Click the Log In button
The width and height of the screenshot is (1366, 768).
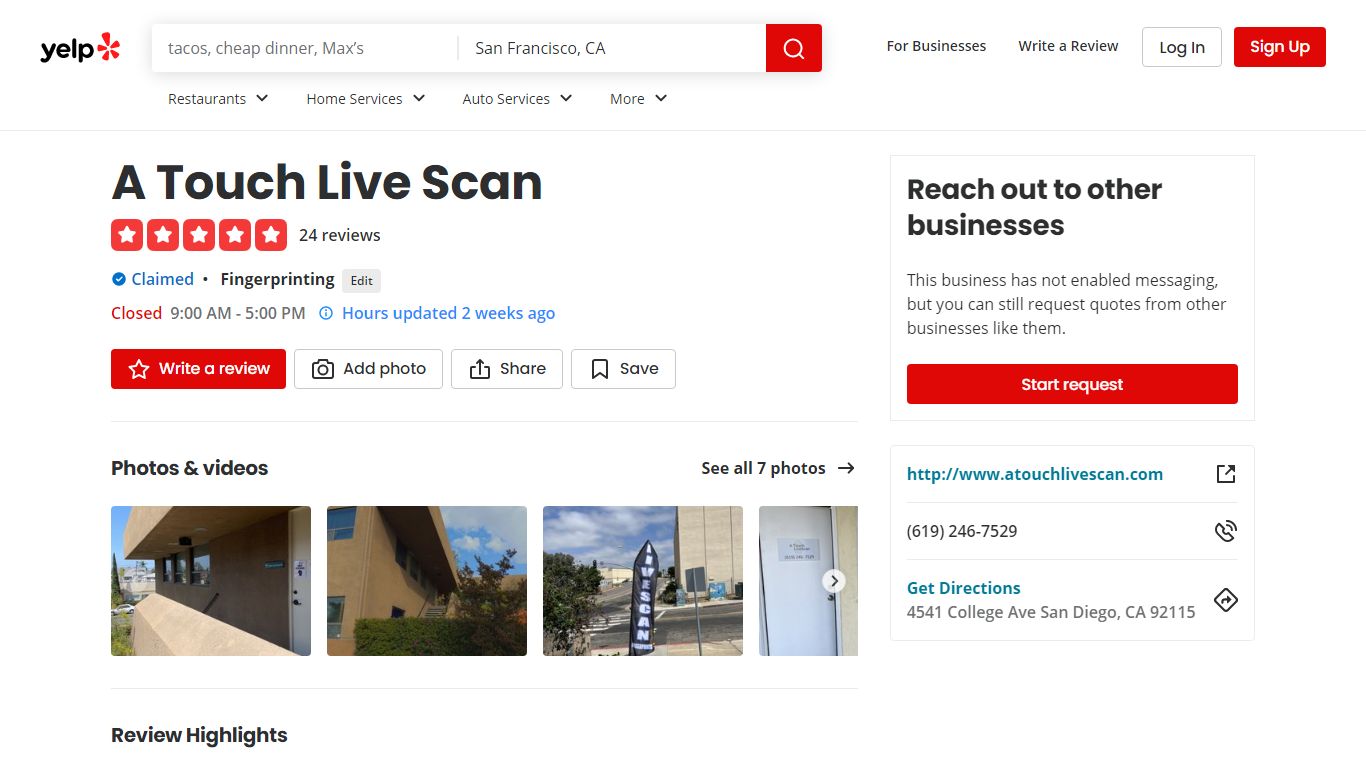[1182, 47]
